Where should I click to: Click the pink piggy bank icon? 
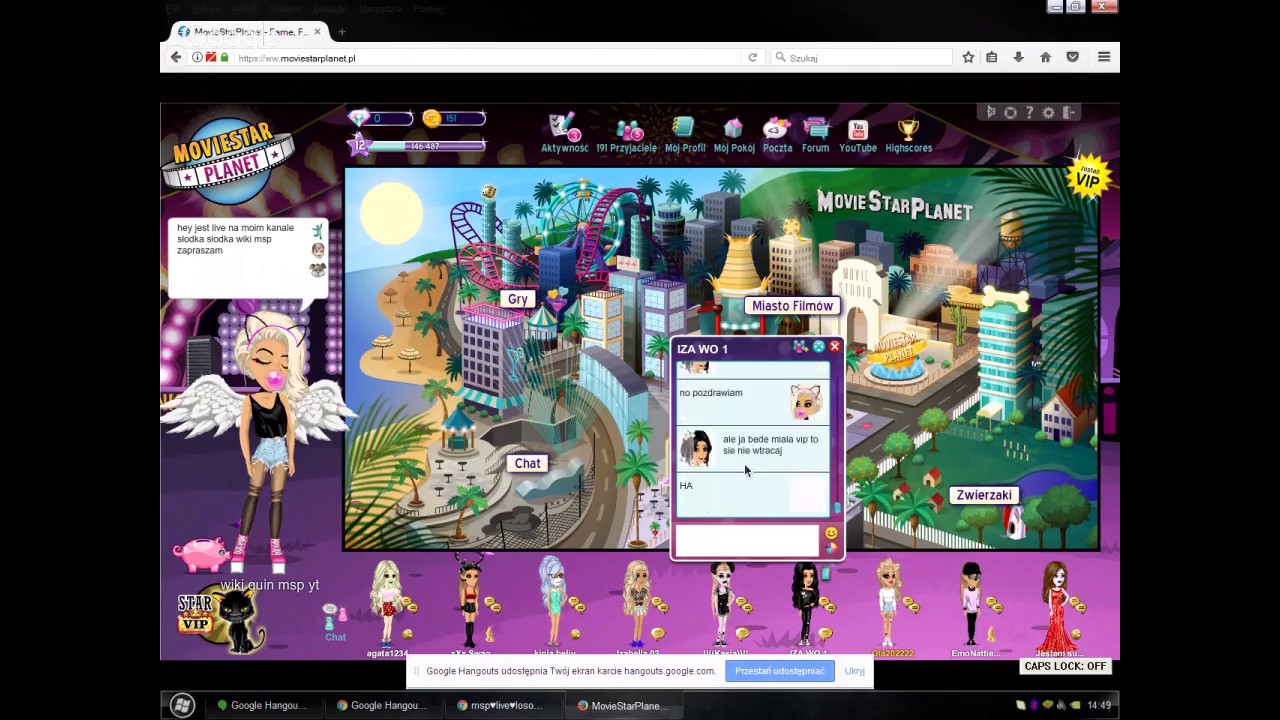coord(201,554)
